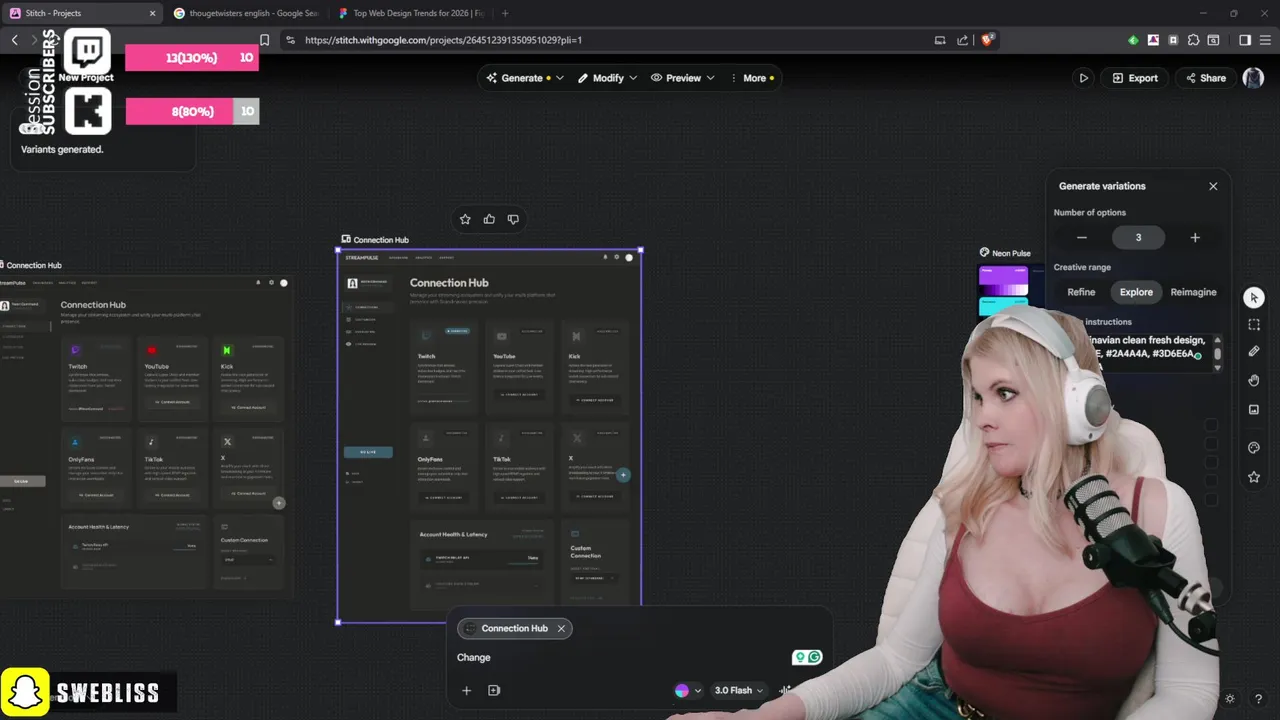Click the browser address bar URL

point(443,40)
